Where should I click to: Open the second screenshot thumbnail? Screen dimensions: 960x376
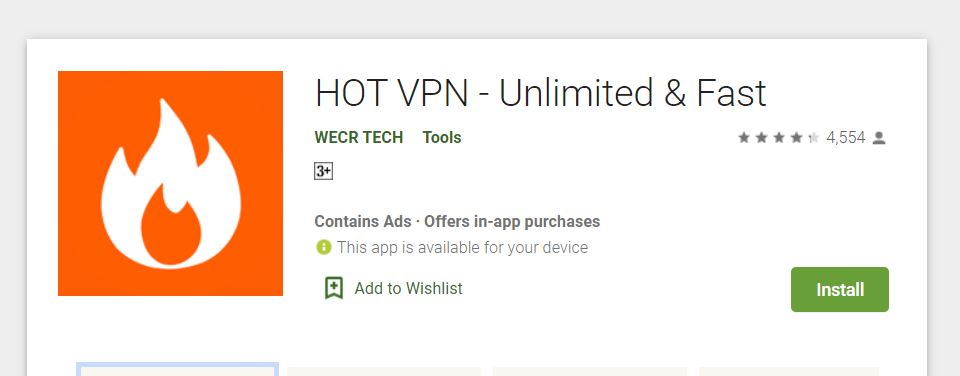[x=384, y=372]
